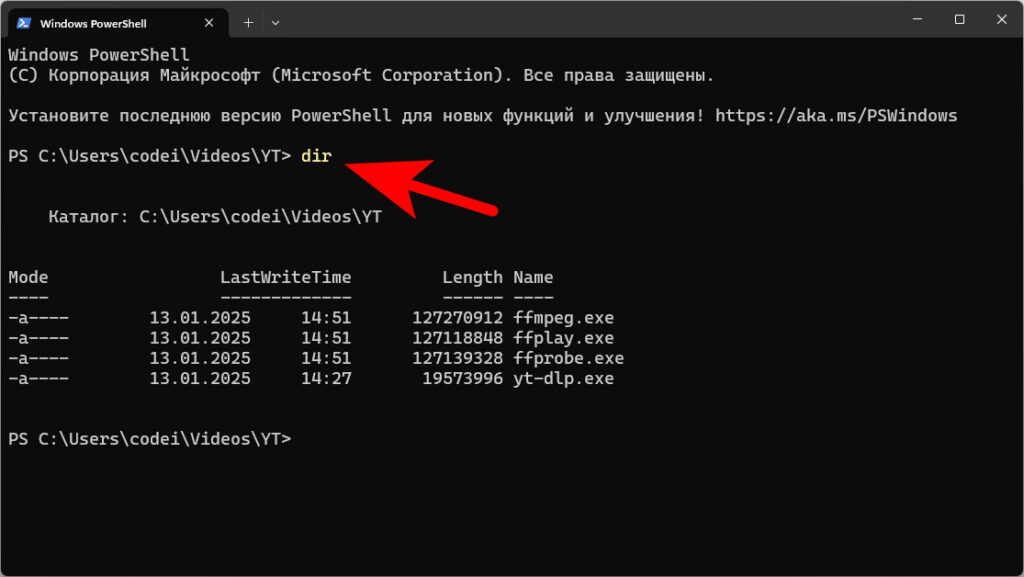Click the ffprobe.exe file name

point(568,358)
